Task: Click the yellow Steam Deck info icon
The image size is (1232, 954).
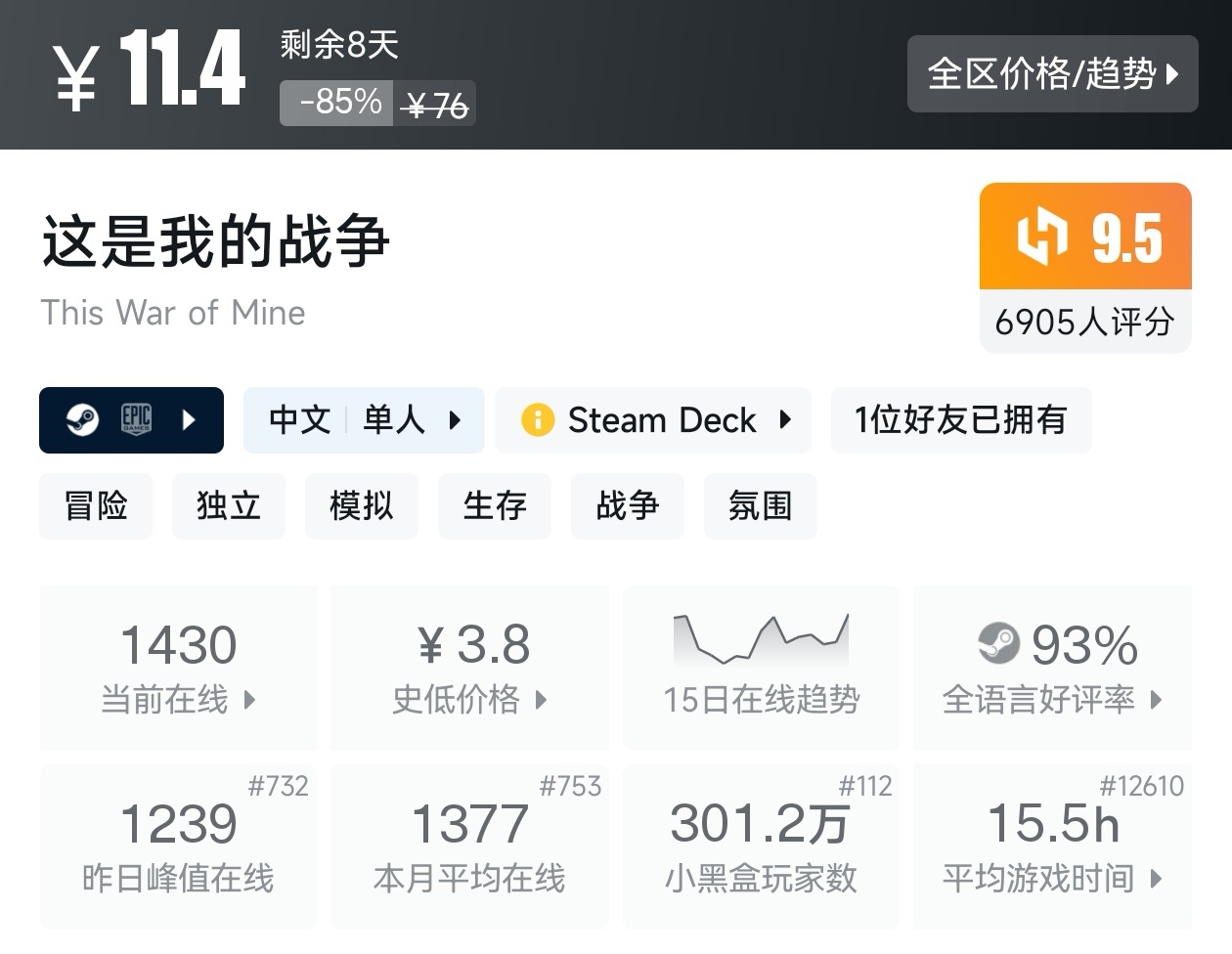Action: [x=537, y=420]
